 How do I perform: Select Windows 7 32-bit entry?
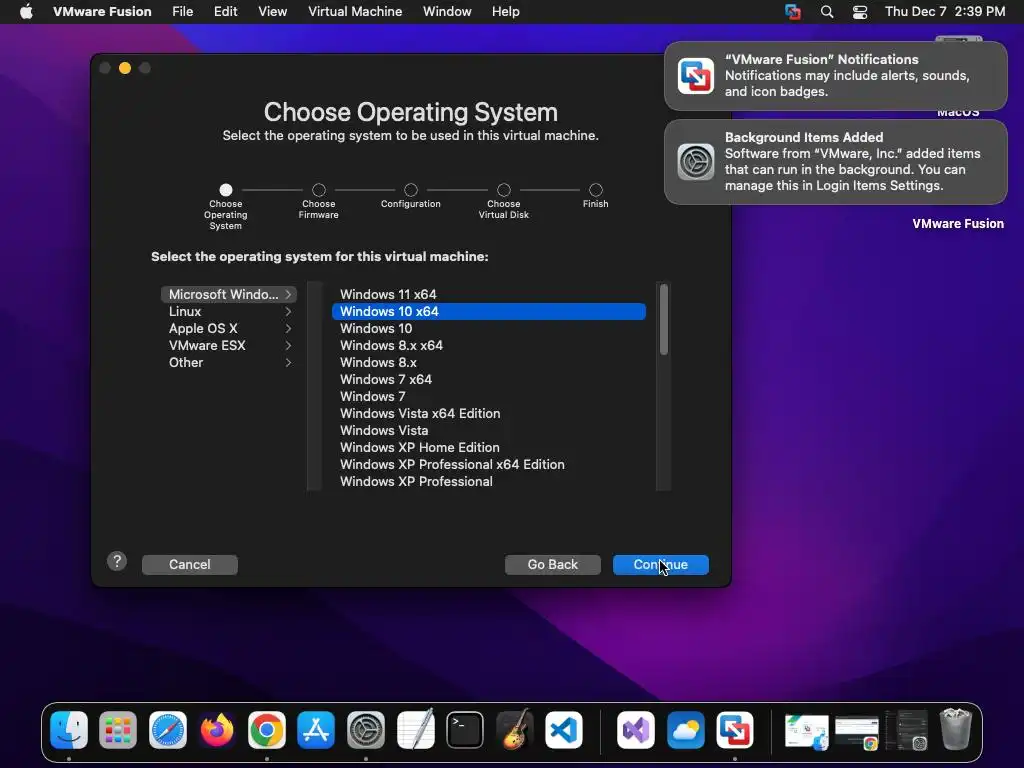489,396
